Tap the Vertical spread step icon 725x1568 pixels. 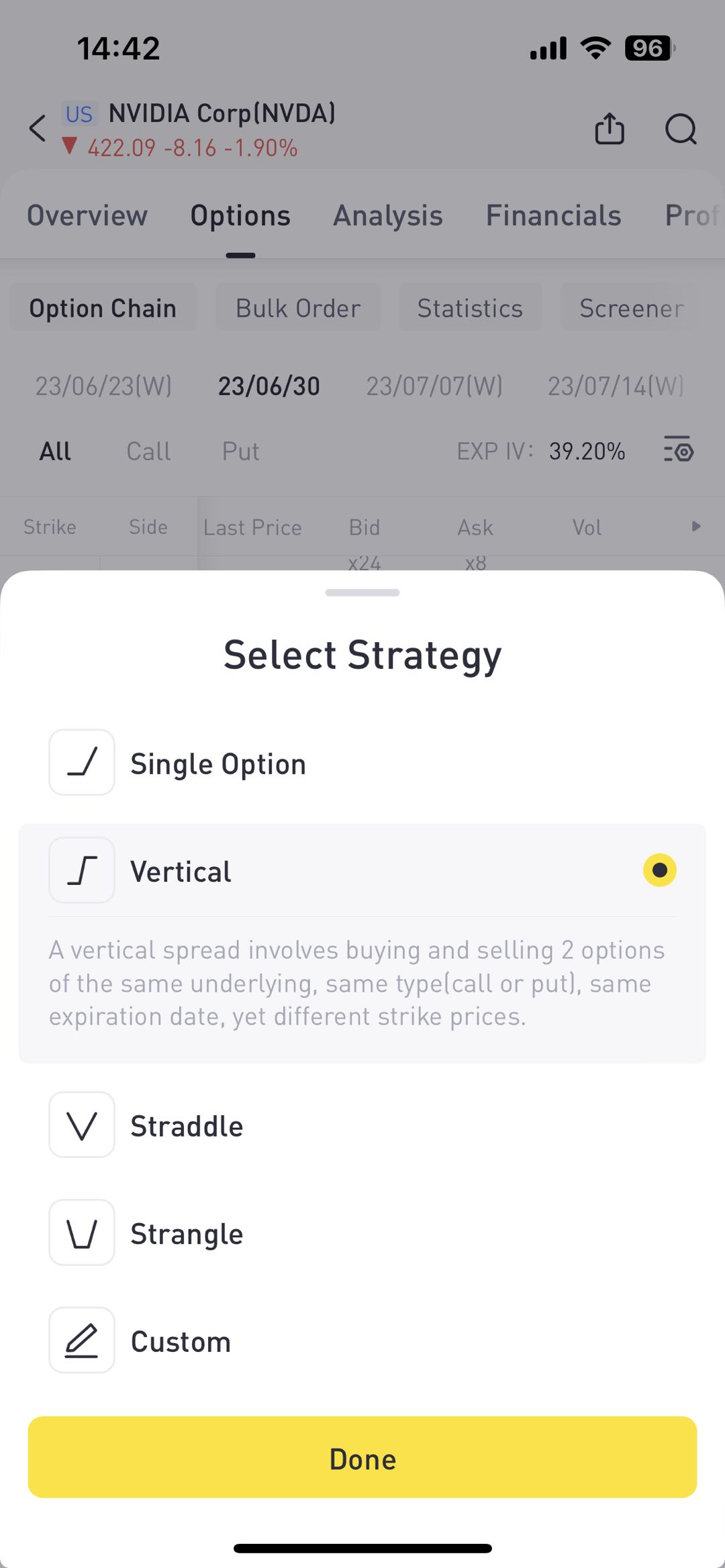coord(82,870)
